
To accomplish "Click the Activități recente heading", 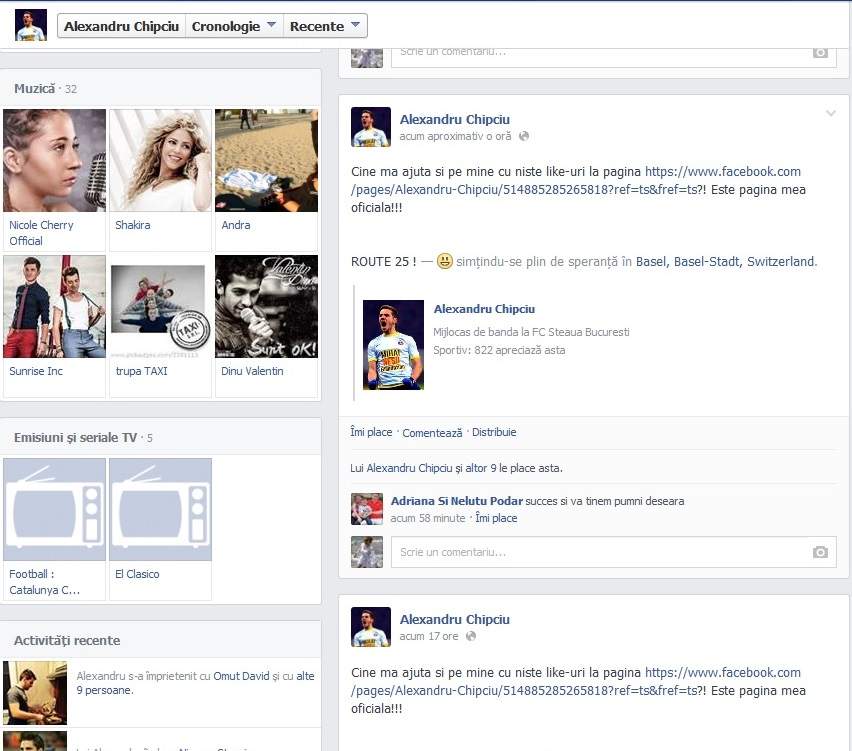I will [67, 641].
